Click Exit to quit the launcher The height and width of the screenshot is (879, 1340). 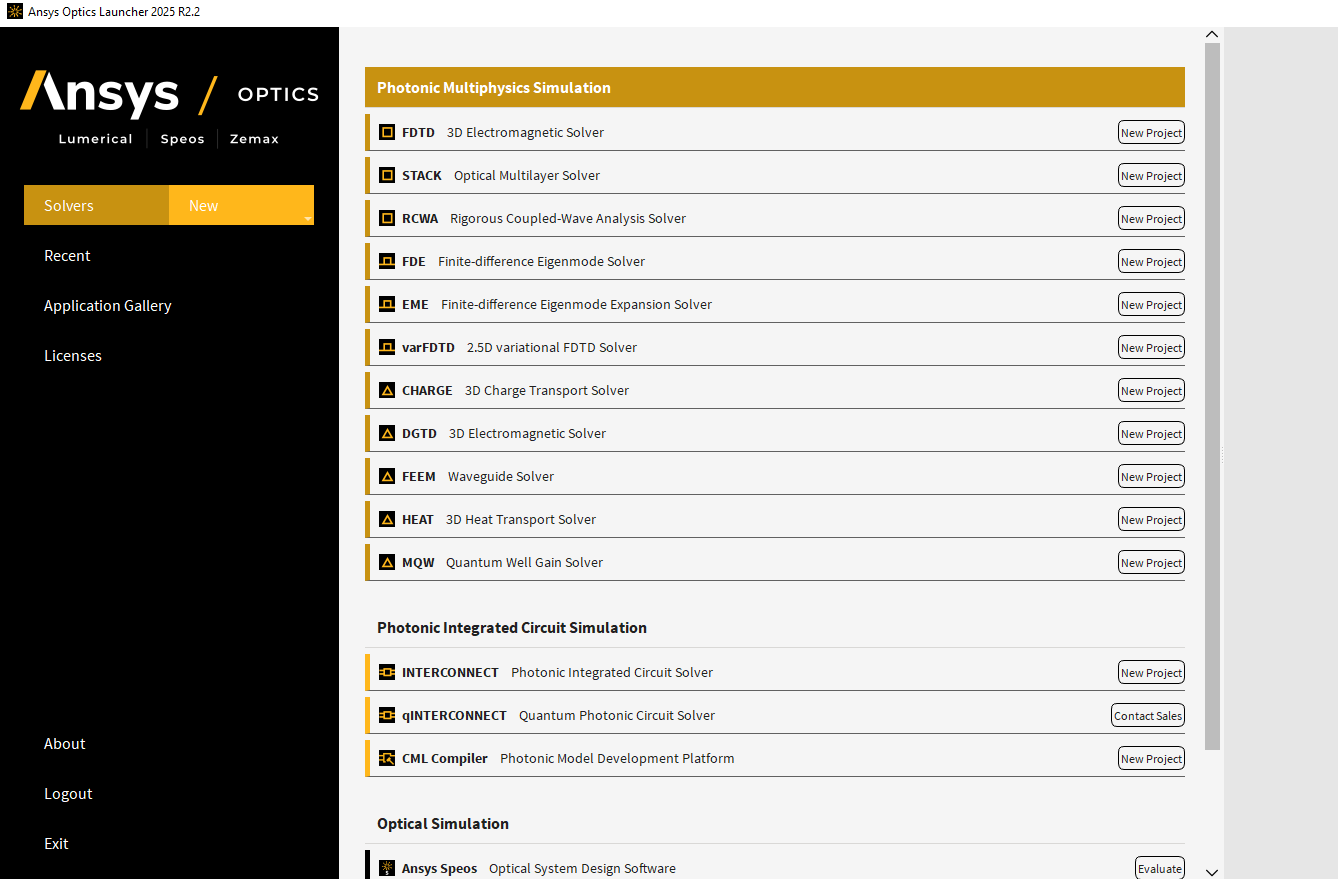[56, 844]
